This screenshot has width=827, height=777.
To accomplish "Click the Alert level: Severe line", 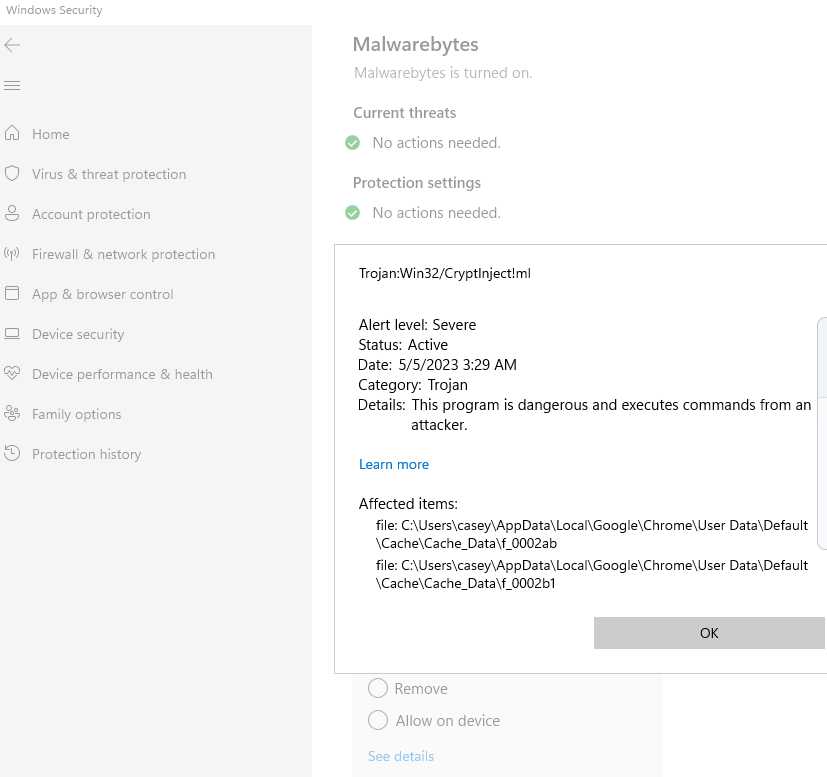I will point(417,325).
